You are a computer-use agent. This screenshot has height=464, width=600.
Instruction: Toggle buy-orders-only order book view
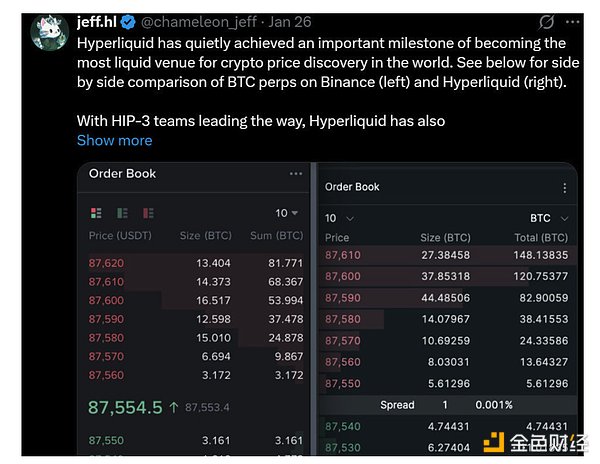[122, 213]
